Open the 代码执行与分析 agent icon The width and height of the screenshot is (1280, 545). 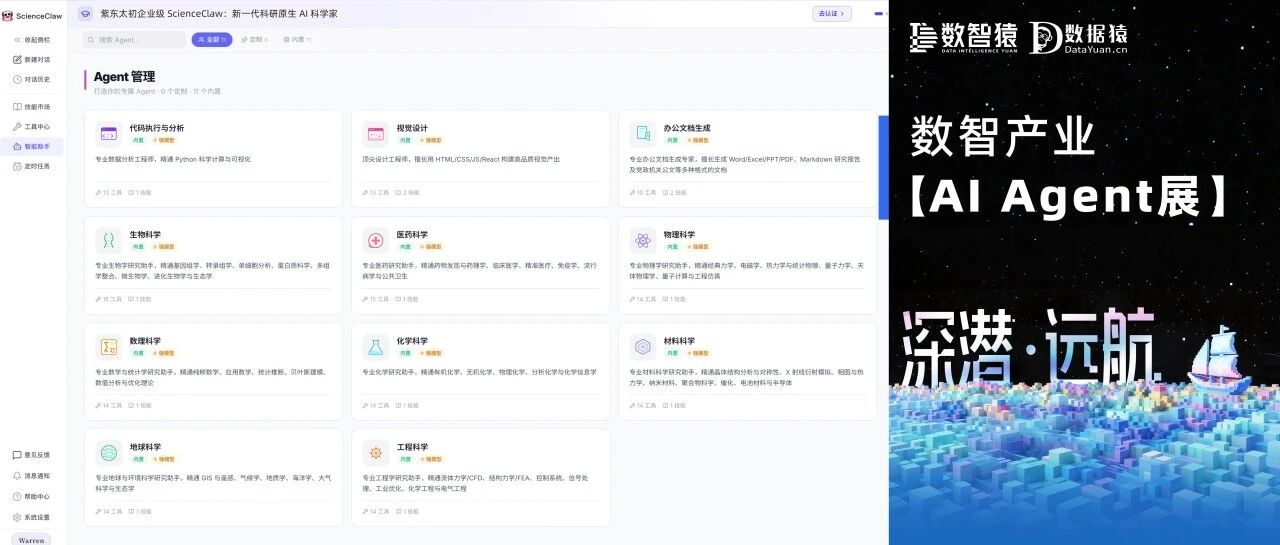pyautogui.click(x=109, y=133)
